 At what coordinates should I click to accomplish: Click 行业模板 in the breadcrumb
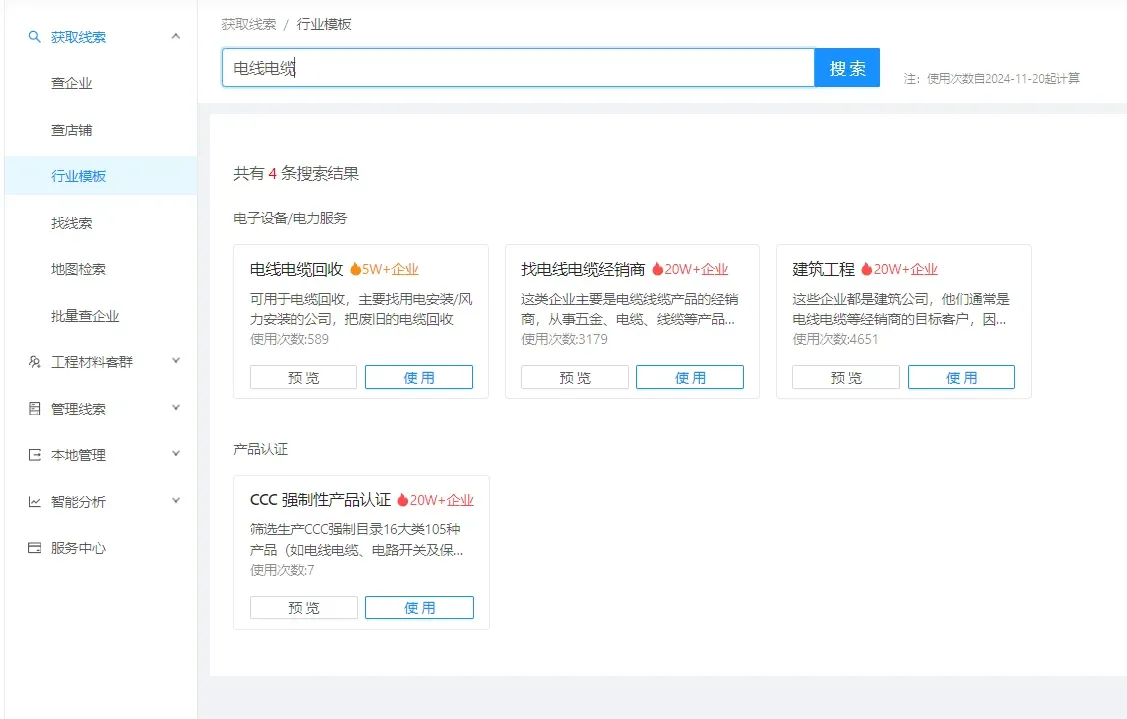pyautogui.click(x=324, y=24)
